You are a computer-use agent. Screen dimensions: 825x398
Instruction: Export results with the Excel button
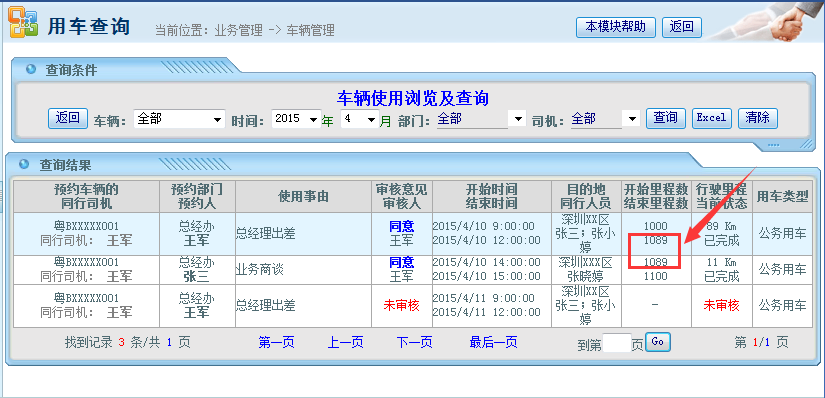[711, 118]
